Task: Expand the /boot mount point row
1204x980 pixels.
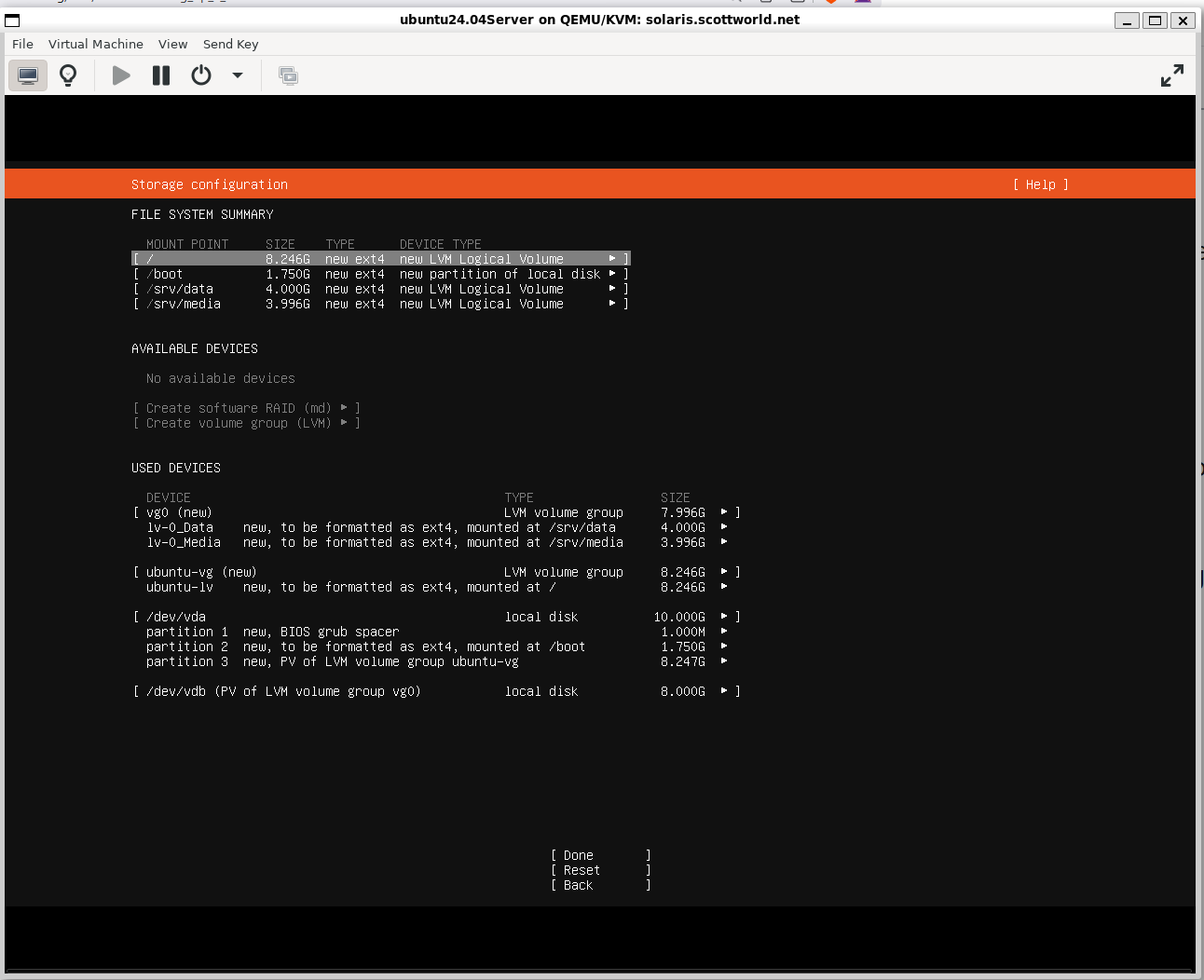Action: [380, 274]
